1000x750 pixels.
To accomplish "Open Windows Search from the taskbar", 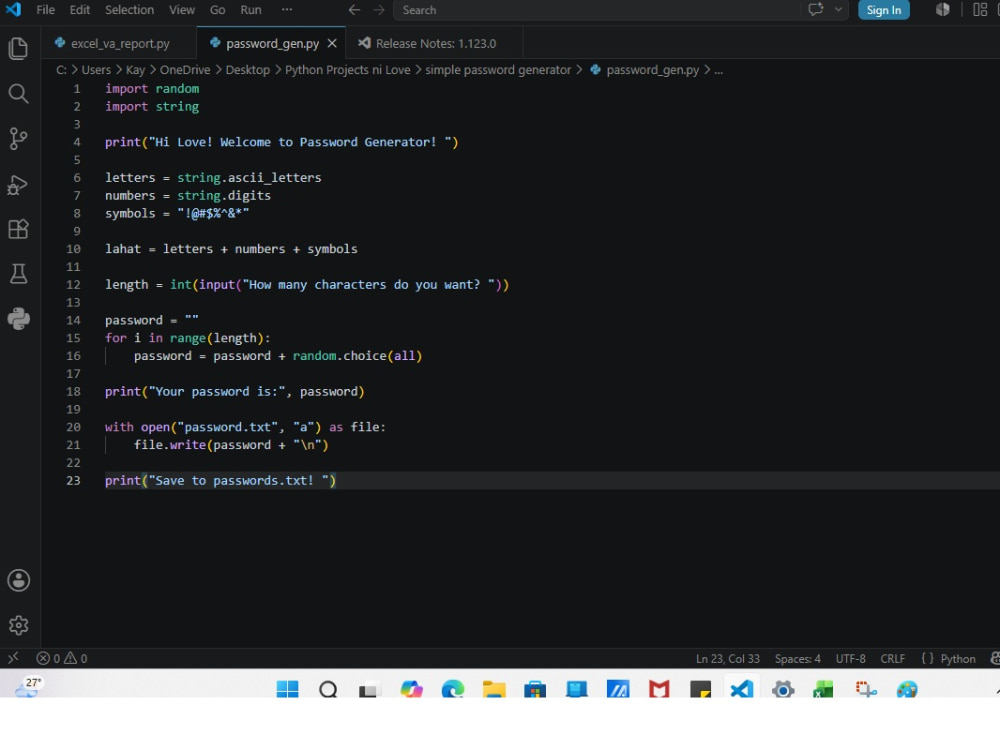I will [x=328, y=689].
